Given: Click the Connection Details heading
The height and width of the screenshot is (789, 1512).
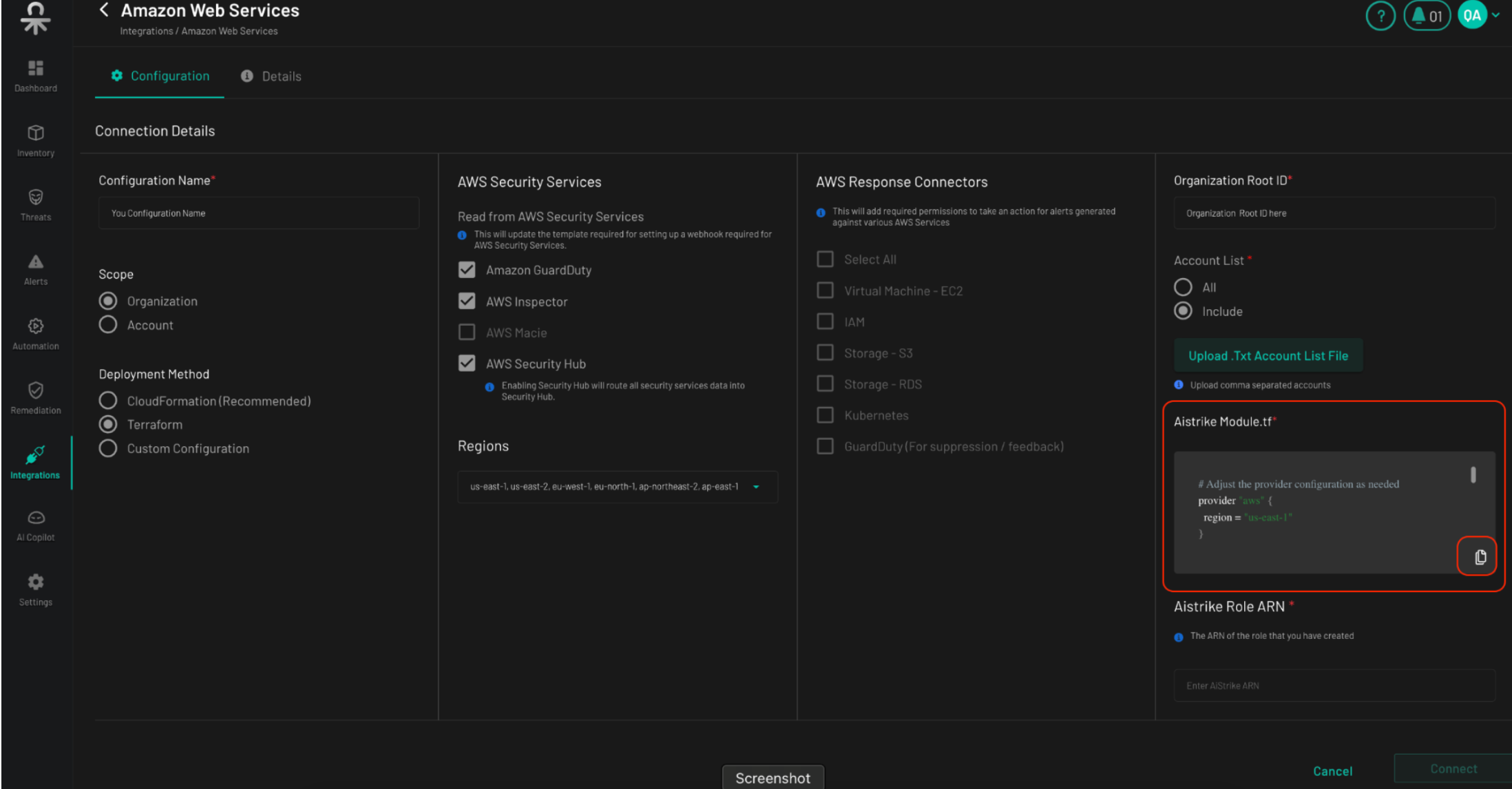Looking at the screenshot, I should click(x=155, y=131).
